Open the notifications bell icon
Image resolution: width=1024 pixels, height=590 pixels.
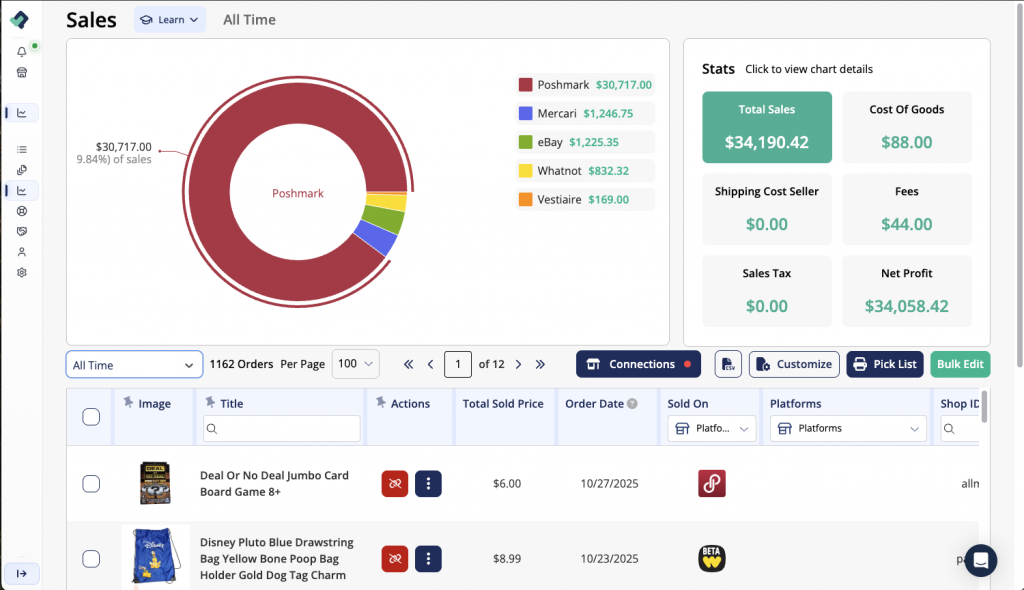pyautogui.click(x=22, y=52)
